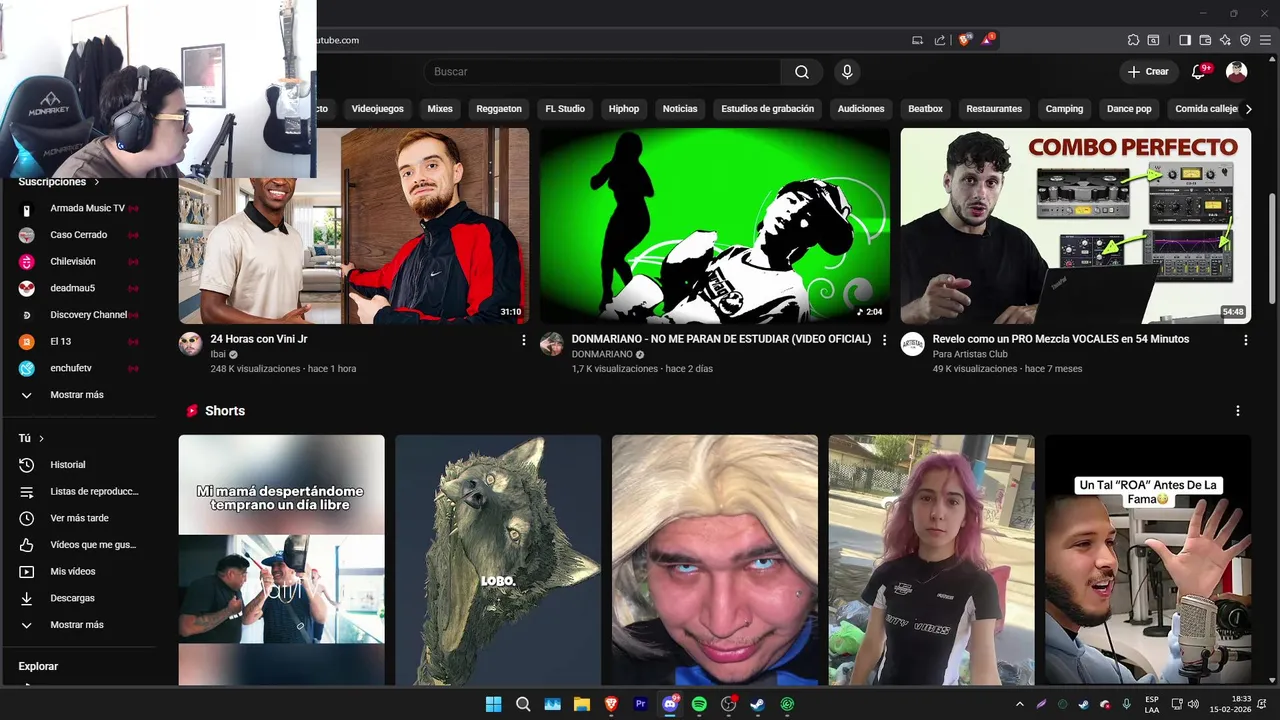Select the FL Studio category chip
This screenshot has width=1280, height=720.
click(x=565, y=109)
